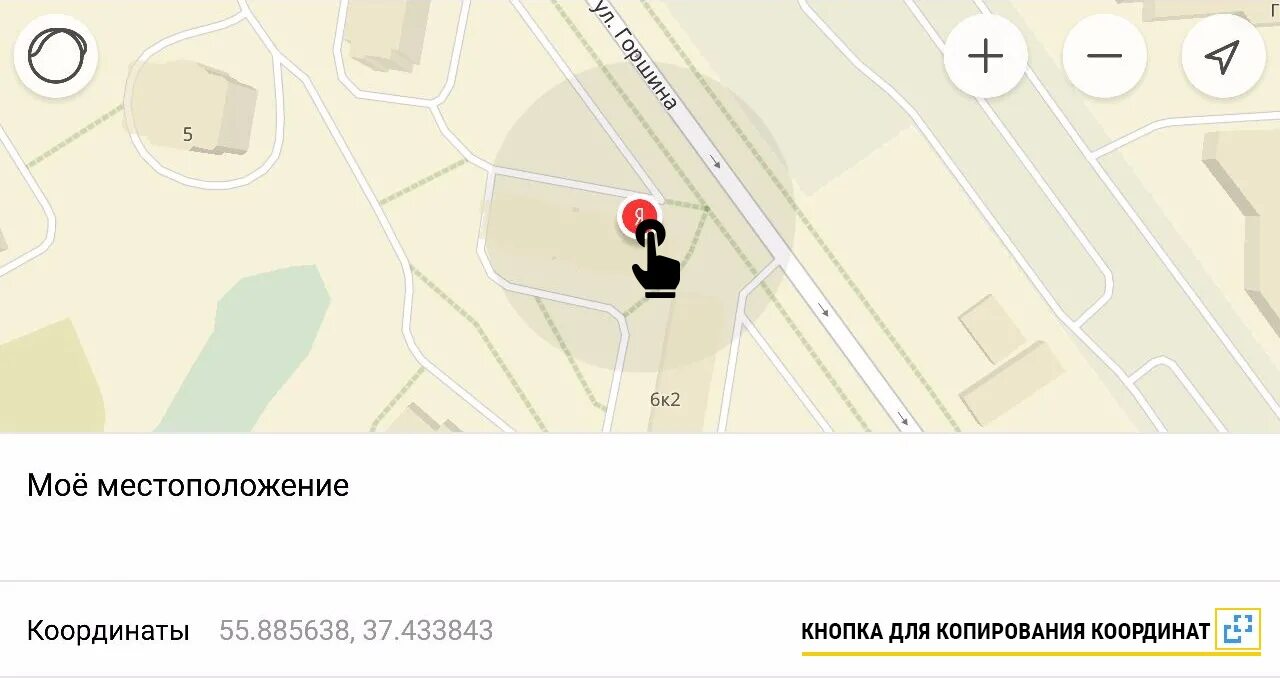Tap the red Yandex location pin
The image size is (1280, 678).
click(638, 215)
